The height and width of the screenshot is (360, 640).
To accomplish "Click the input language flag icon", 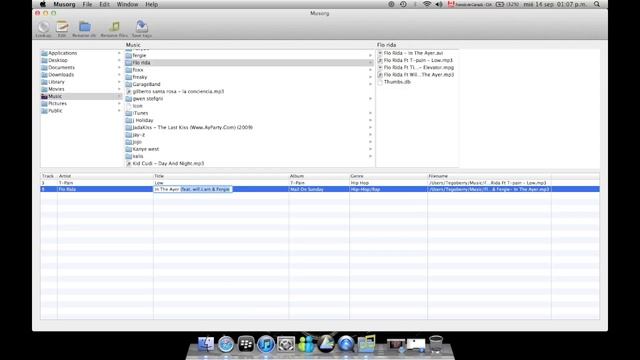I will (451, 4).
